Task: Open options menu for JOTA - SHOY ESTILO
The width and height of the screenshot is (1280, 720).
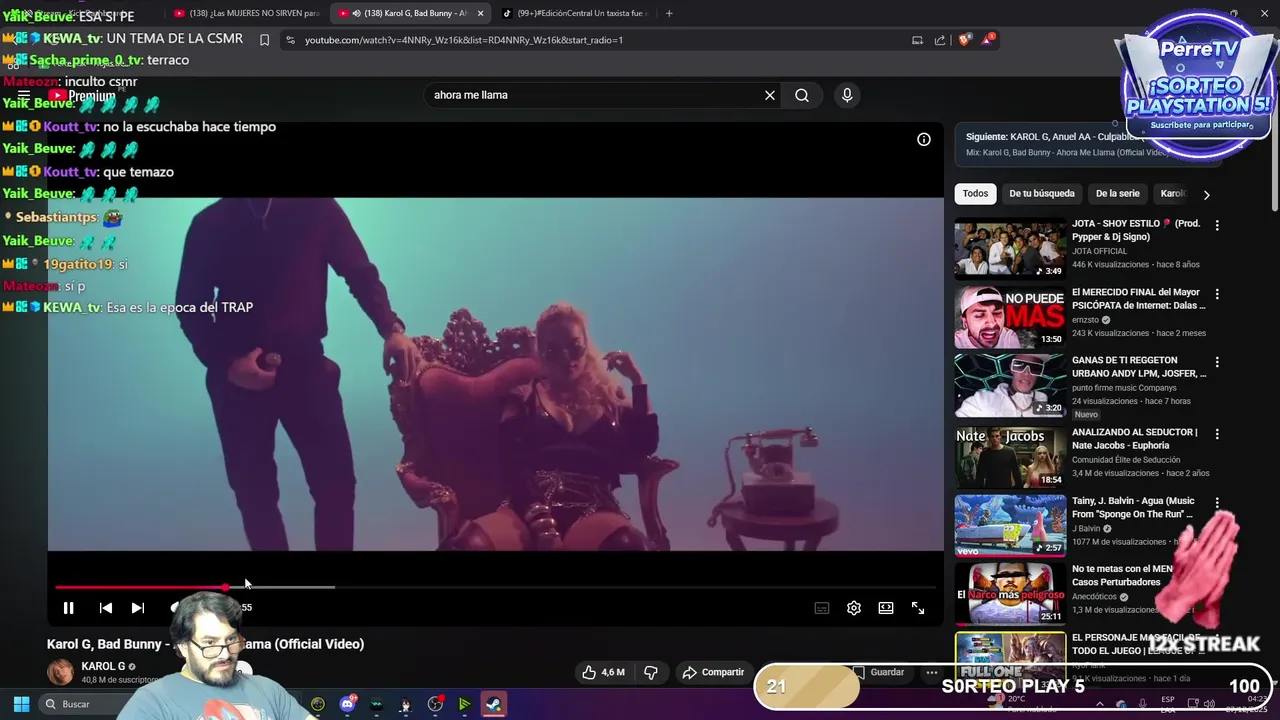Action: click(x=1217, y=226)
